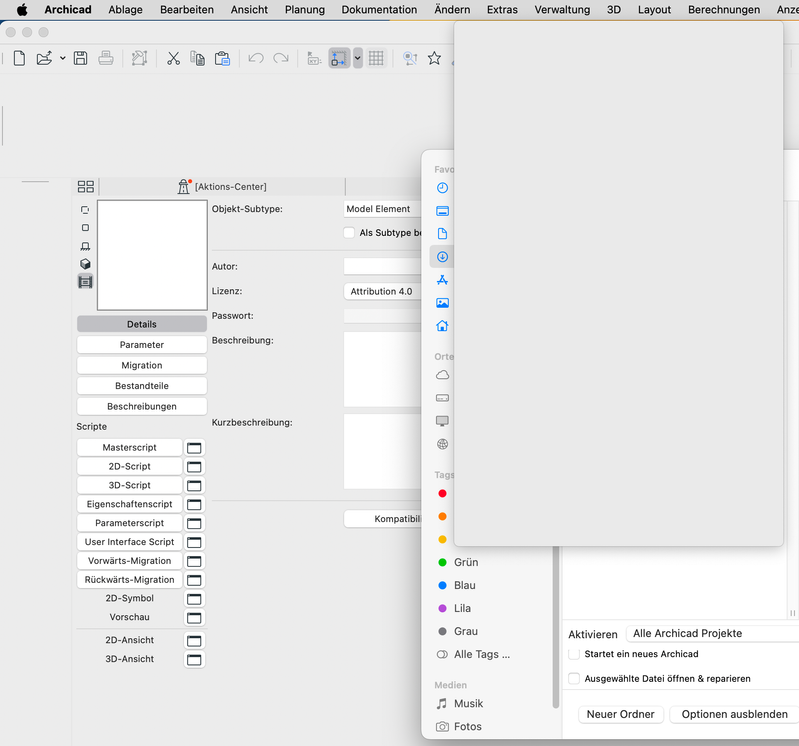
Task: Open 2D-Script in separate window icon
Action: (x=194, y=467)
